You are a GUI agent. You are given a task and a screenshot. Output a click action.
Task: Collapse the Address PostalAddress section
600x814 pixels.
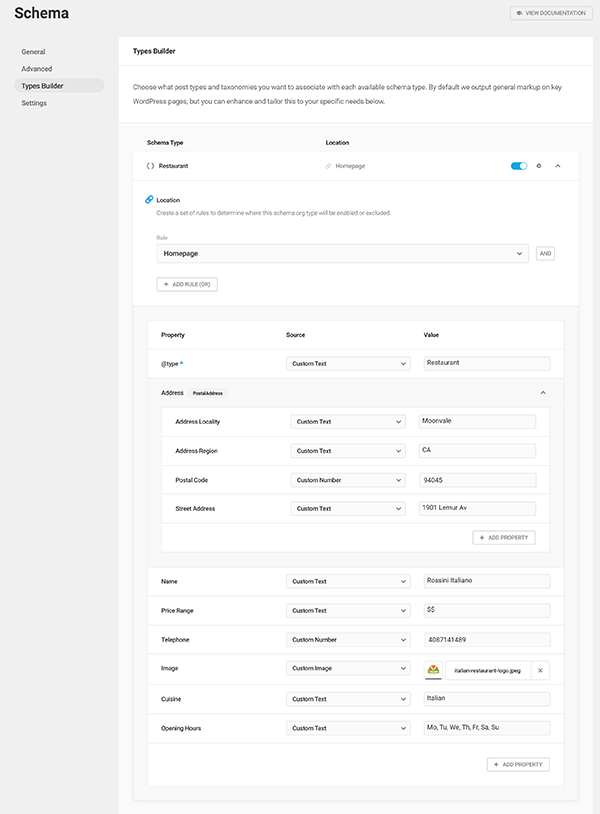(x=543, y=393)
